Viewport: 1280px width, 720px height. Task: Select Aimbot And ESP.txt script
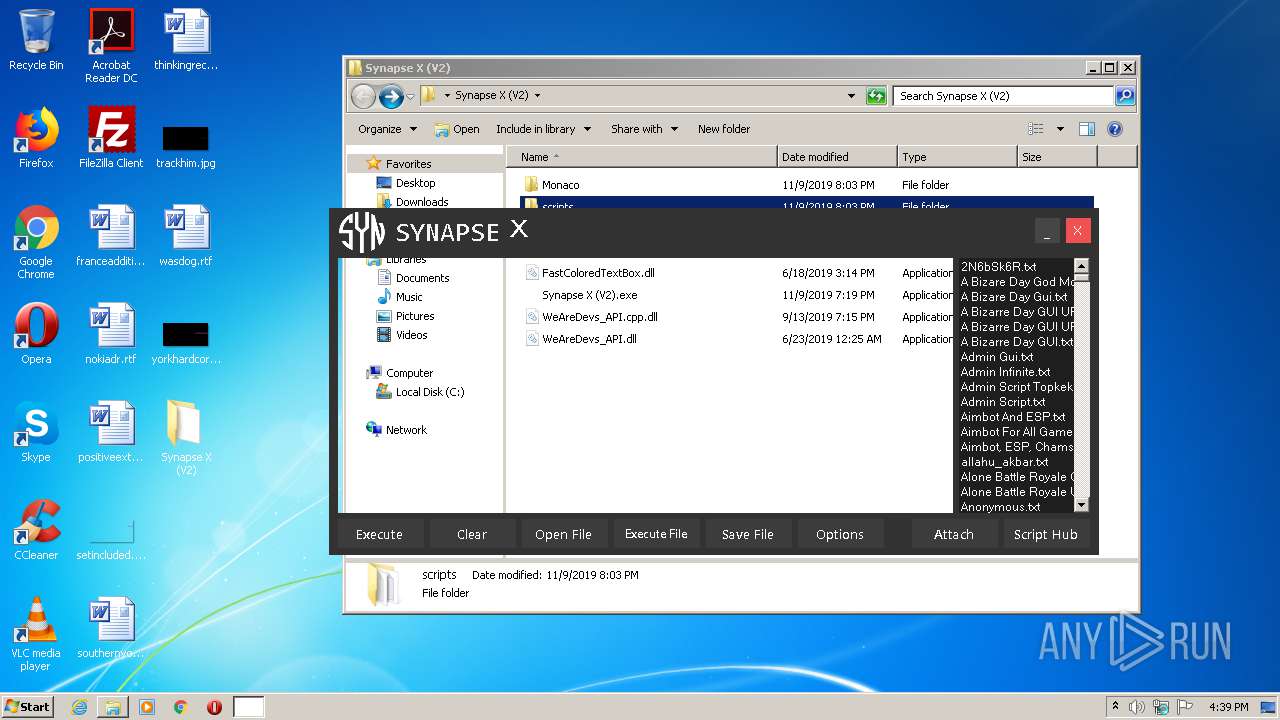tap(1014, 417)
